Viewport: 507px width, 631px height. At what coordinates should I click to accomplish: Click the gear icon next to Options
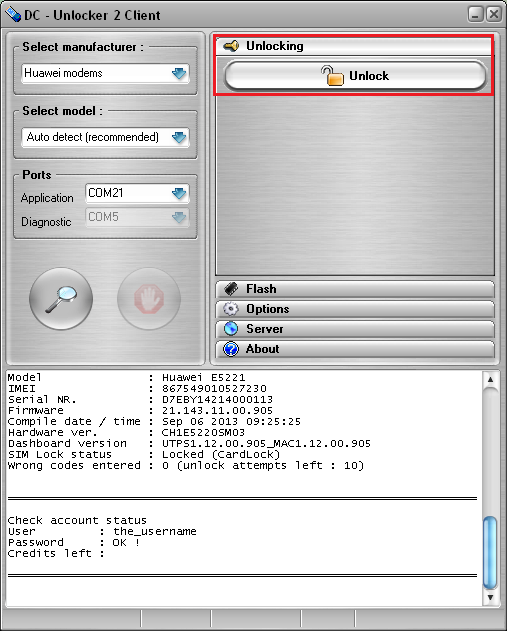point(231,309)
